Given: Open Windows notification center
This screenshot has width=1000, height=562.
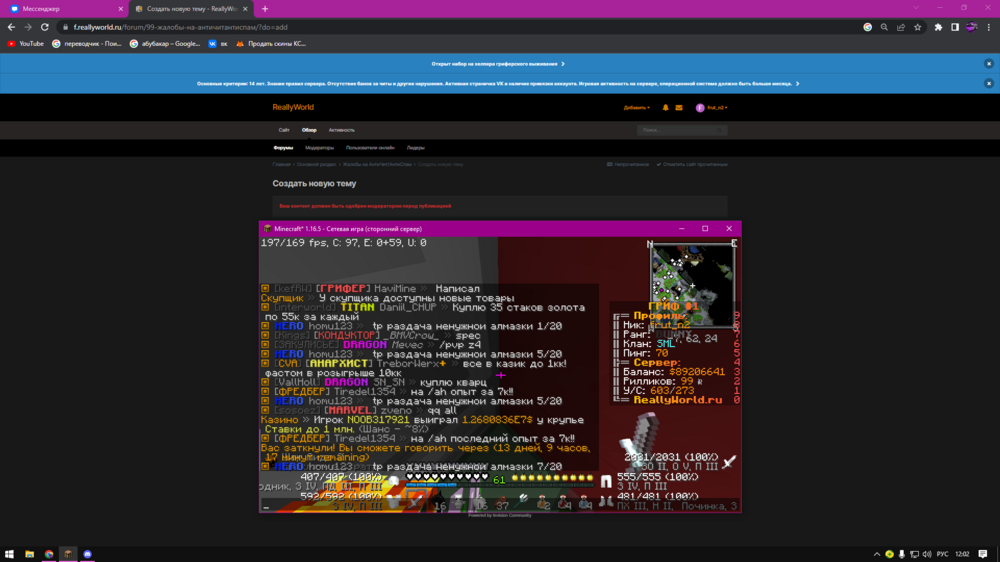Looking at the screenshot, I should coord(983,554).
